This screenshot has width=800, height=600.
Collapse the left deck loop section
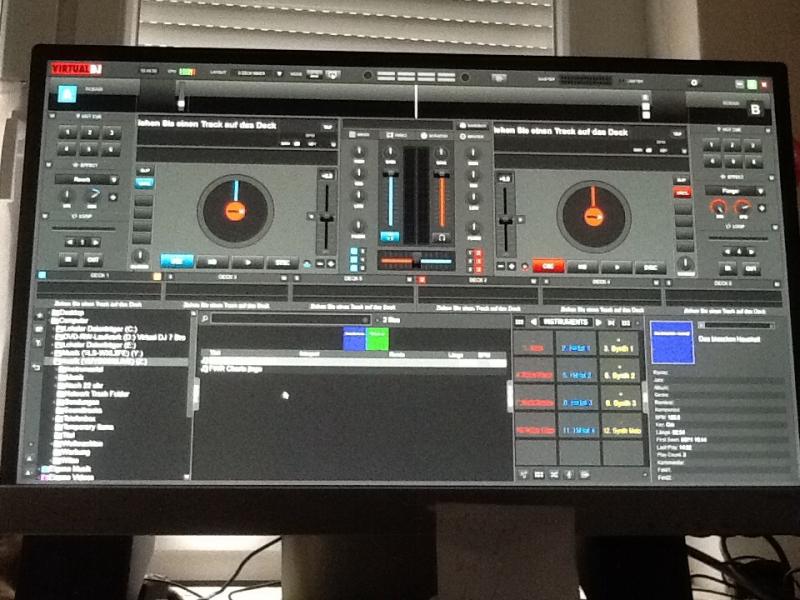pyautogui.click(x=44, y=216)
